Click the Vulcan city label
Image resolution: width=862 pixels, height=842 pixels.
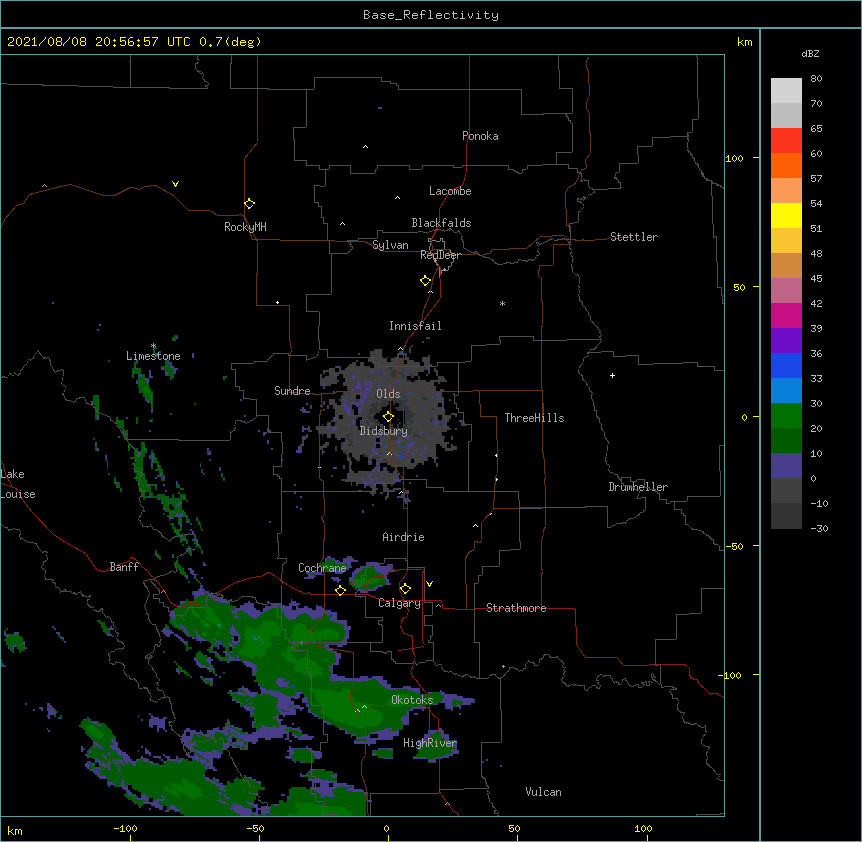543,792
